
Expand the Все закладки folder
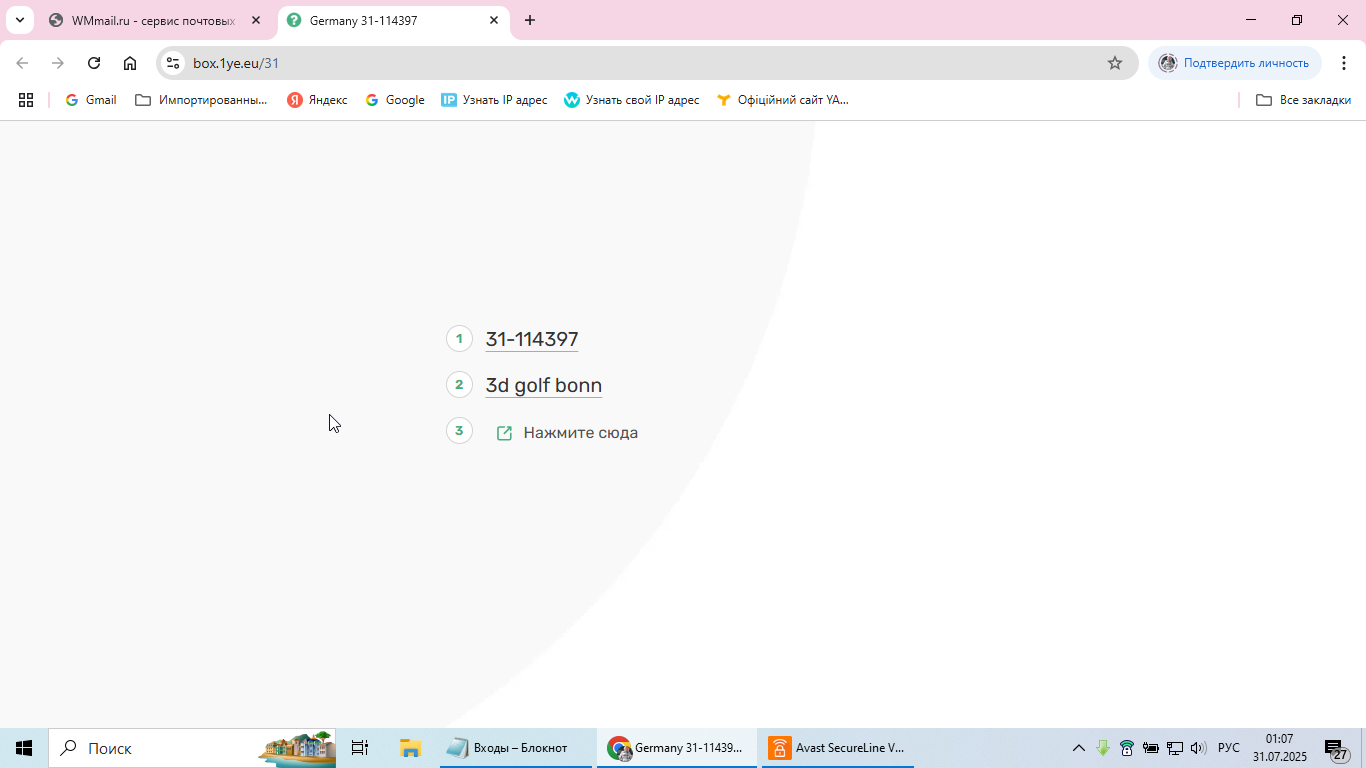click(1303, 100)
